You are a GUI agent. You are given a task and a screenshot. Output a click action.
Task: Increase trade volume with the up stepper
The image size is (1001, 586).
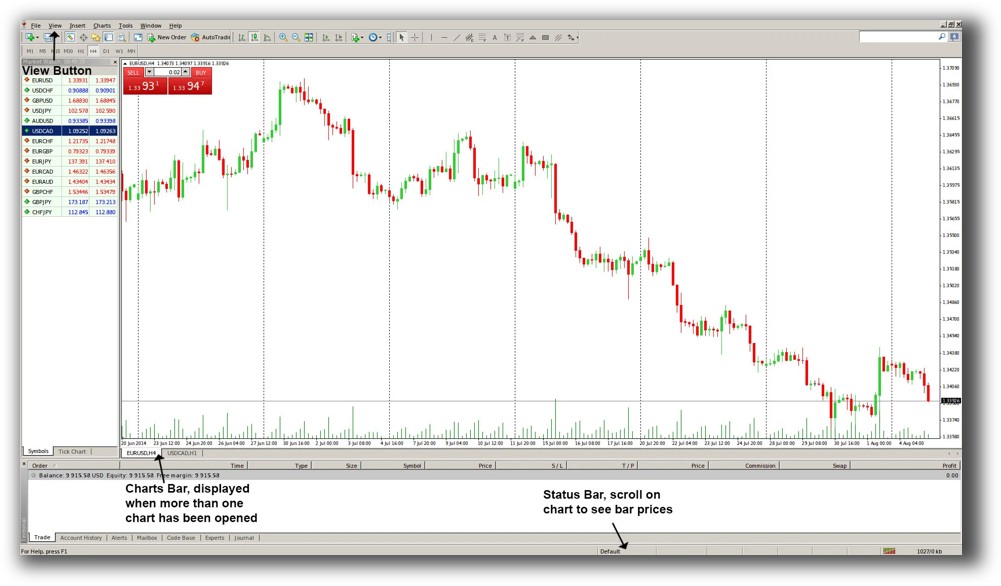185,72
